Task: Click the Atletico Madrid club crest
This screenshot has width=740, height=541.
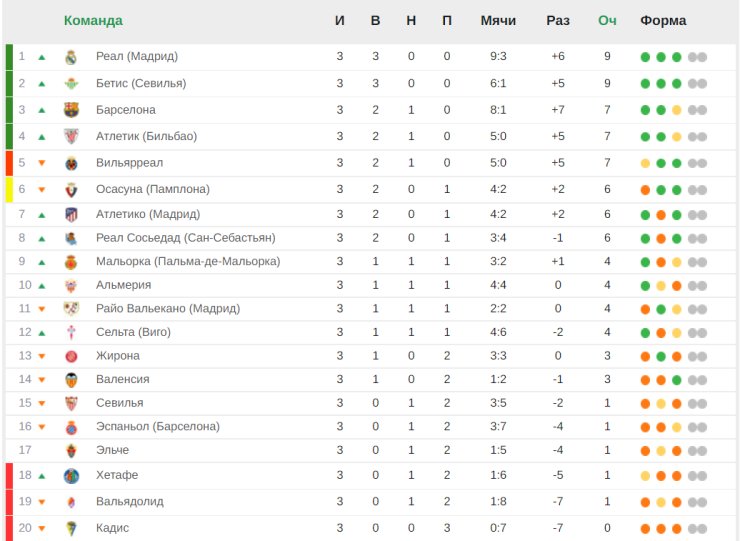Action: [71, 215]
